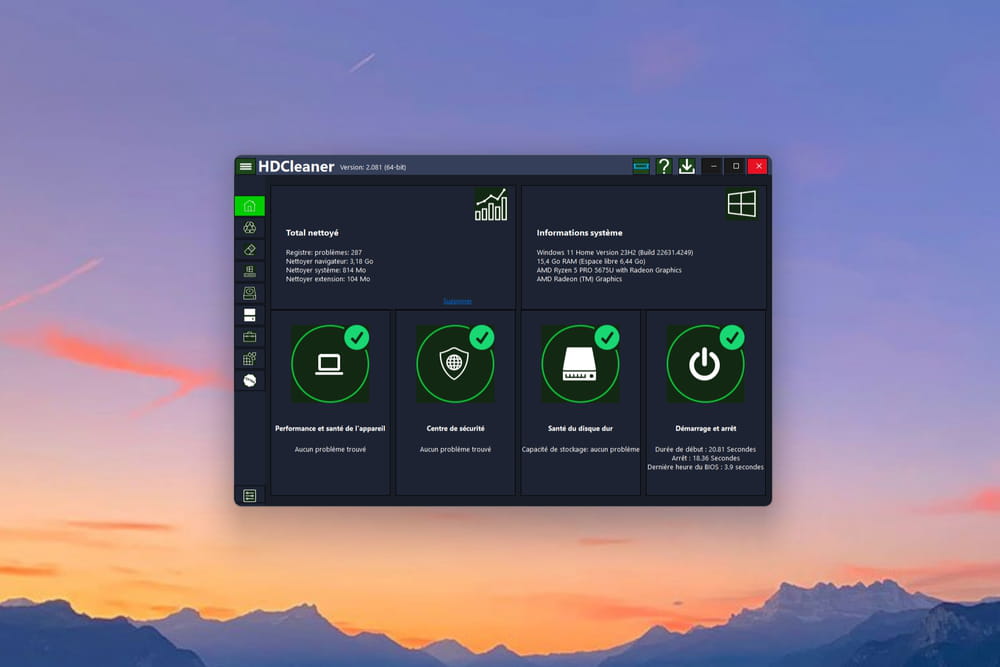Click the 'Performance et santé de l'appareil' label
1000x667 pixels.
pos(330,429)
